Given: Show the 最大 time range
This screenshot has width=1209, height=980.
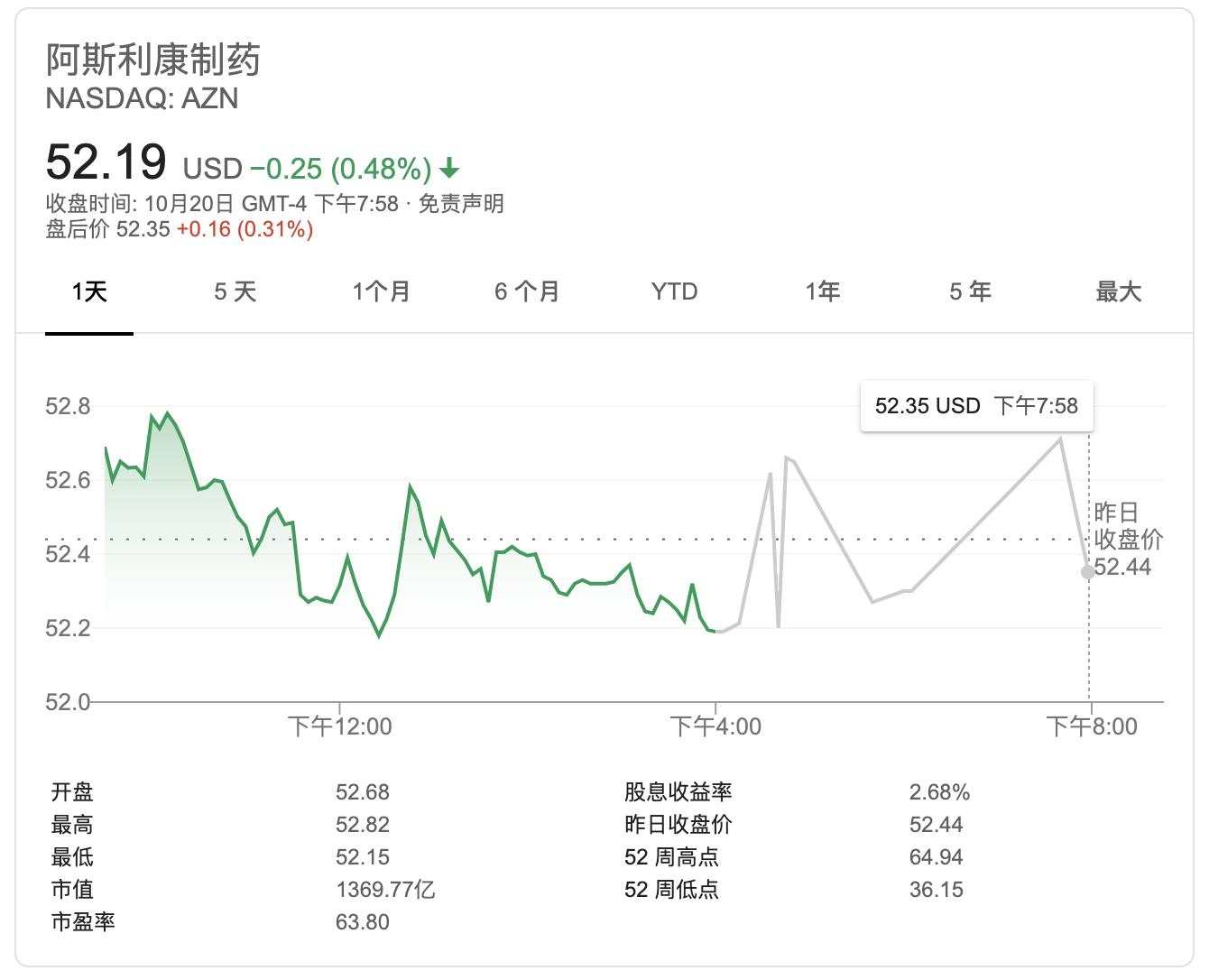Looking at the screenshot, I should (1119, 291).
